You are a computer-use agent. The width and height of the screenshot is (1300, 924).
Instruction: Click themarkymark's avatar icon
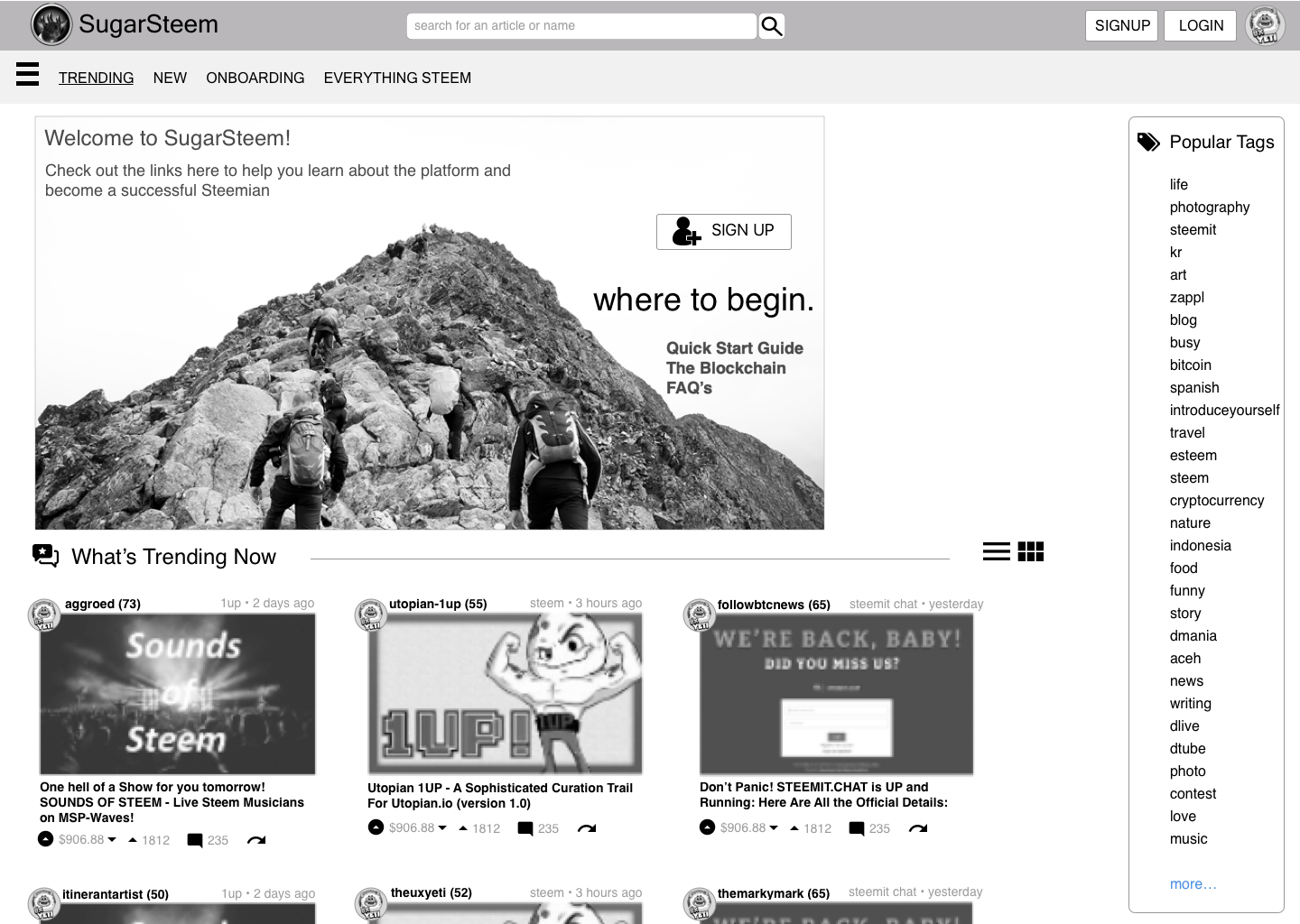tap(700, 904)
